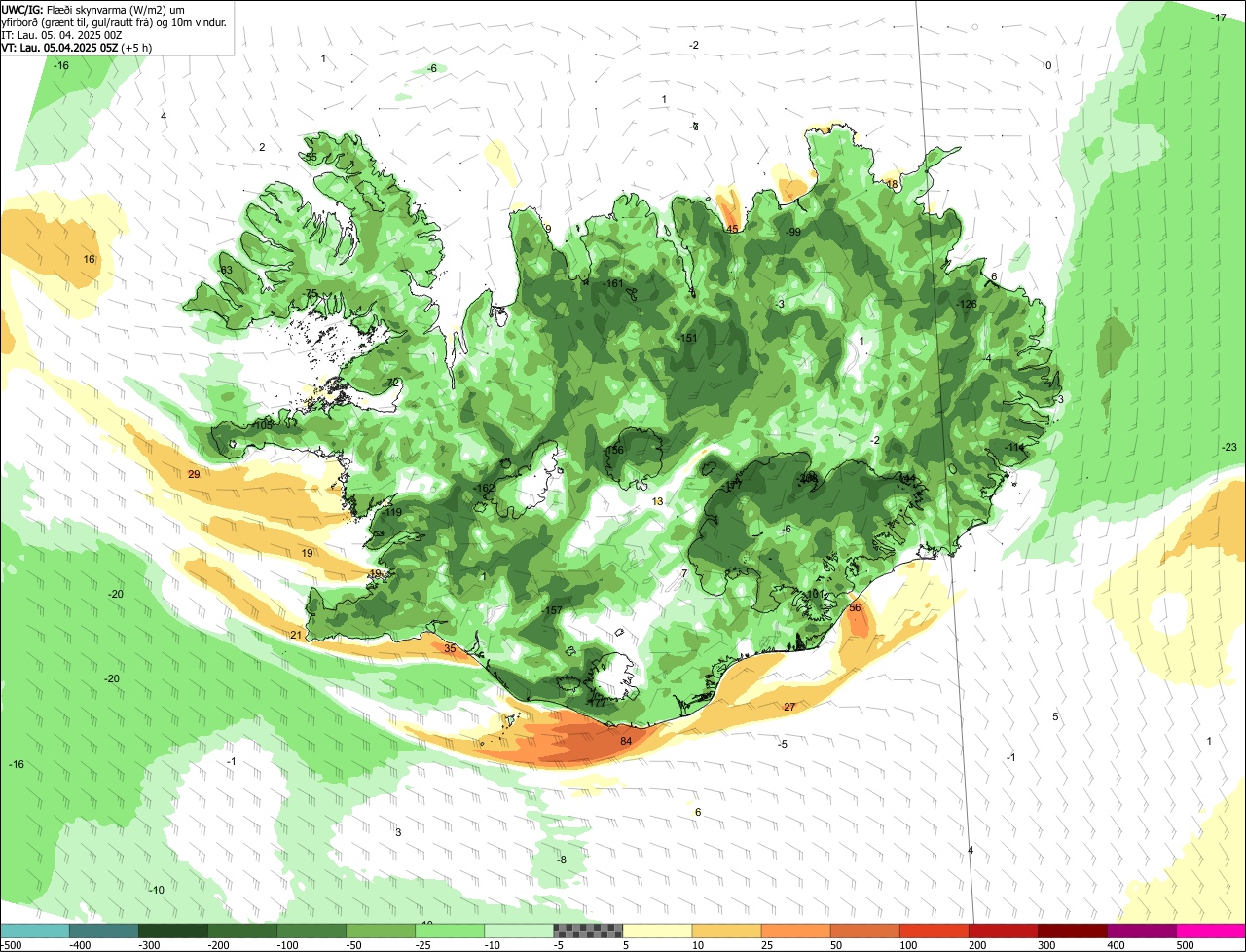Click the value -99 in the northeast
Viewport: 1246px width, 952px height.
pos(793,232)
